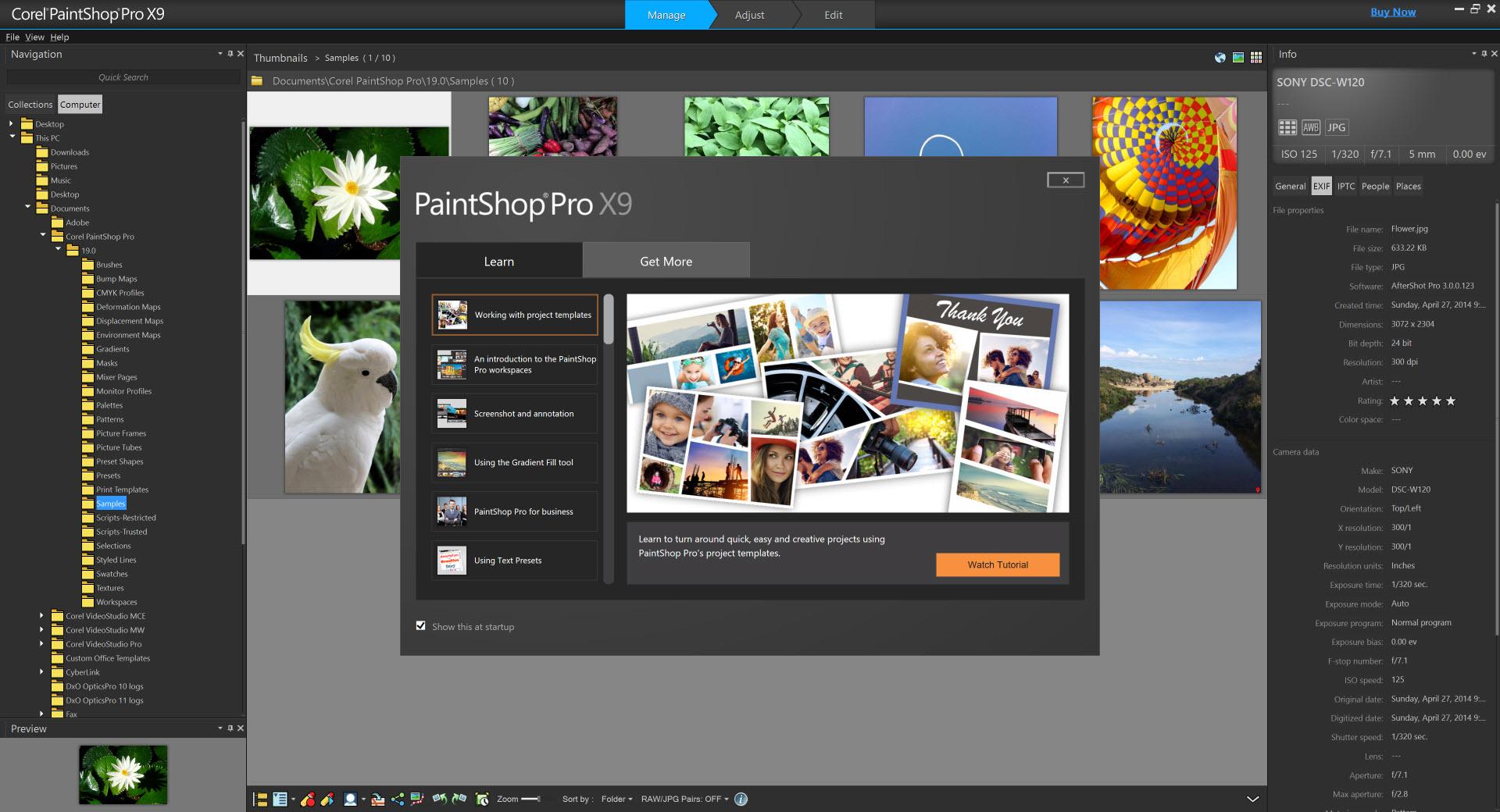Expand the CyberLink folder node
The height and width of the screenshot is (812, 1500).
point(42,671)
